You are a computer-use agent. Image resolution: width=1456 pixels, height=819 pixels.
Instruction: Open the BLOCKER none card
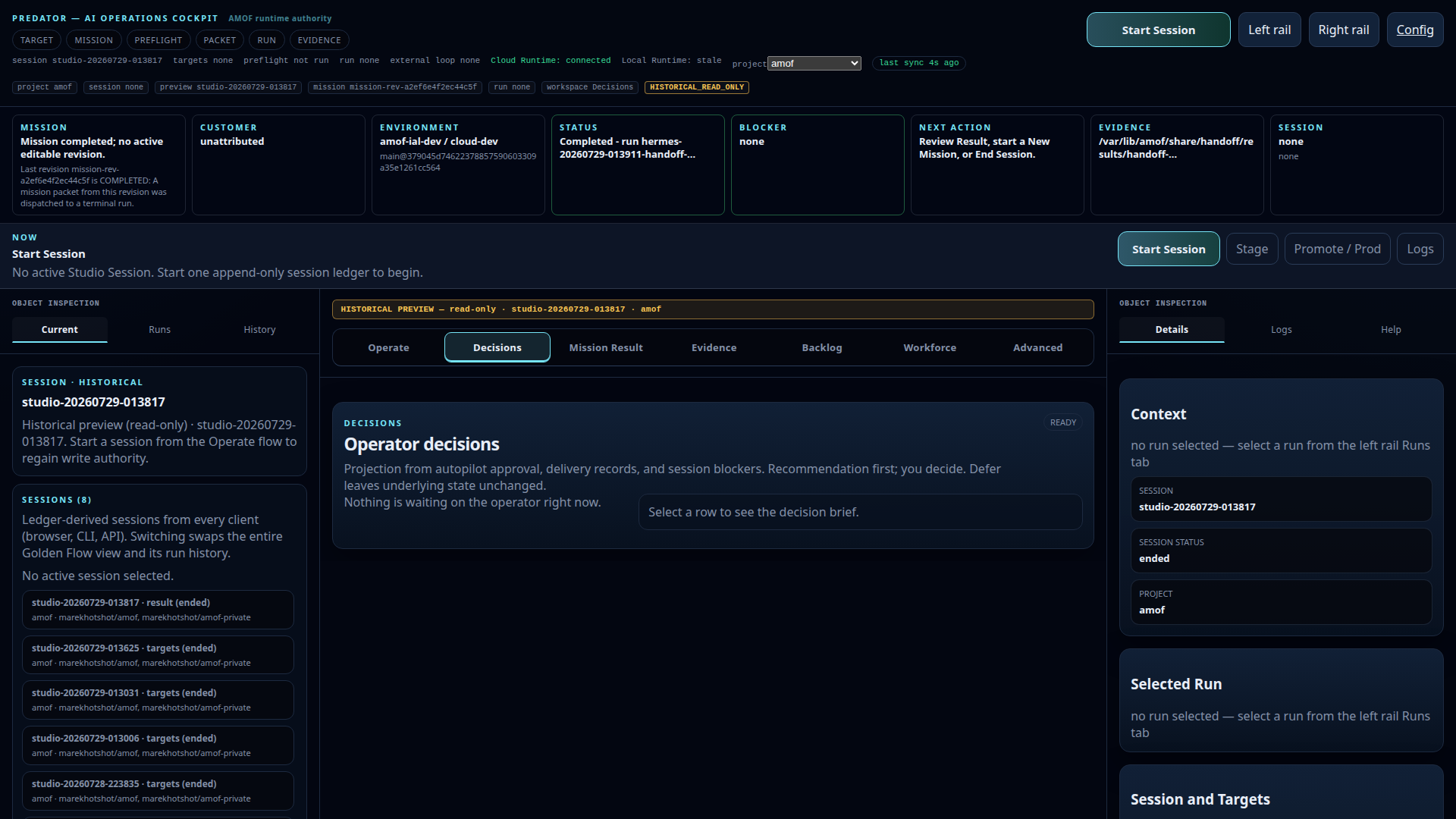(817, 165)
